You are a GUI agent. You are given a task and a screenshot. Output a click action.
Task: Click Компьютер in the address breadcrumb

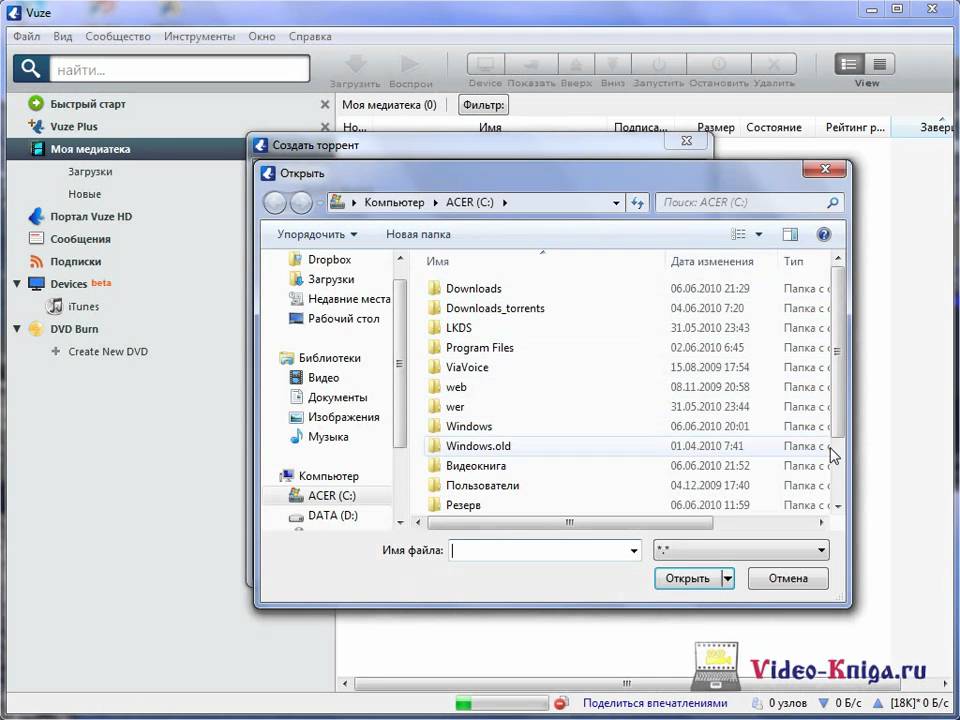(394, 203)
